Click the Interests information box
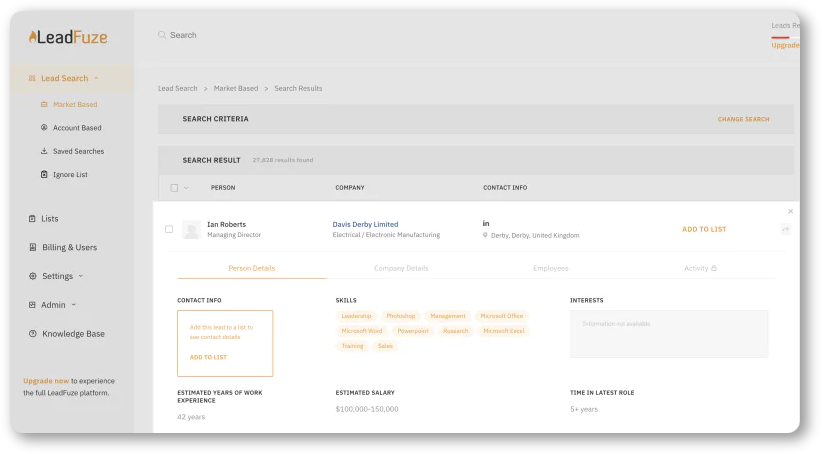822x454 pixels. pos(669,334)
